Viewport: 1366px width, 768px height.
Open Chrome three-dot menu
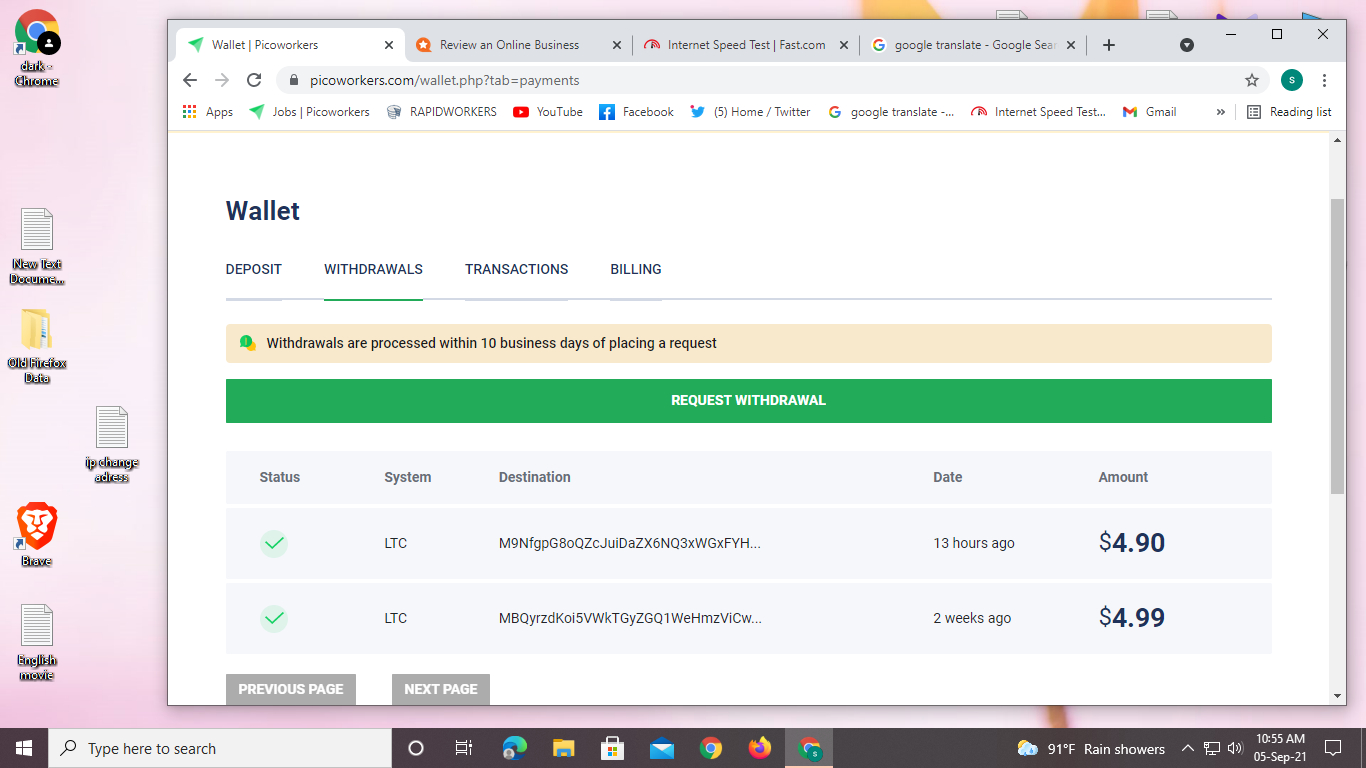click(x=1324, y=80)
